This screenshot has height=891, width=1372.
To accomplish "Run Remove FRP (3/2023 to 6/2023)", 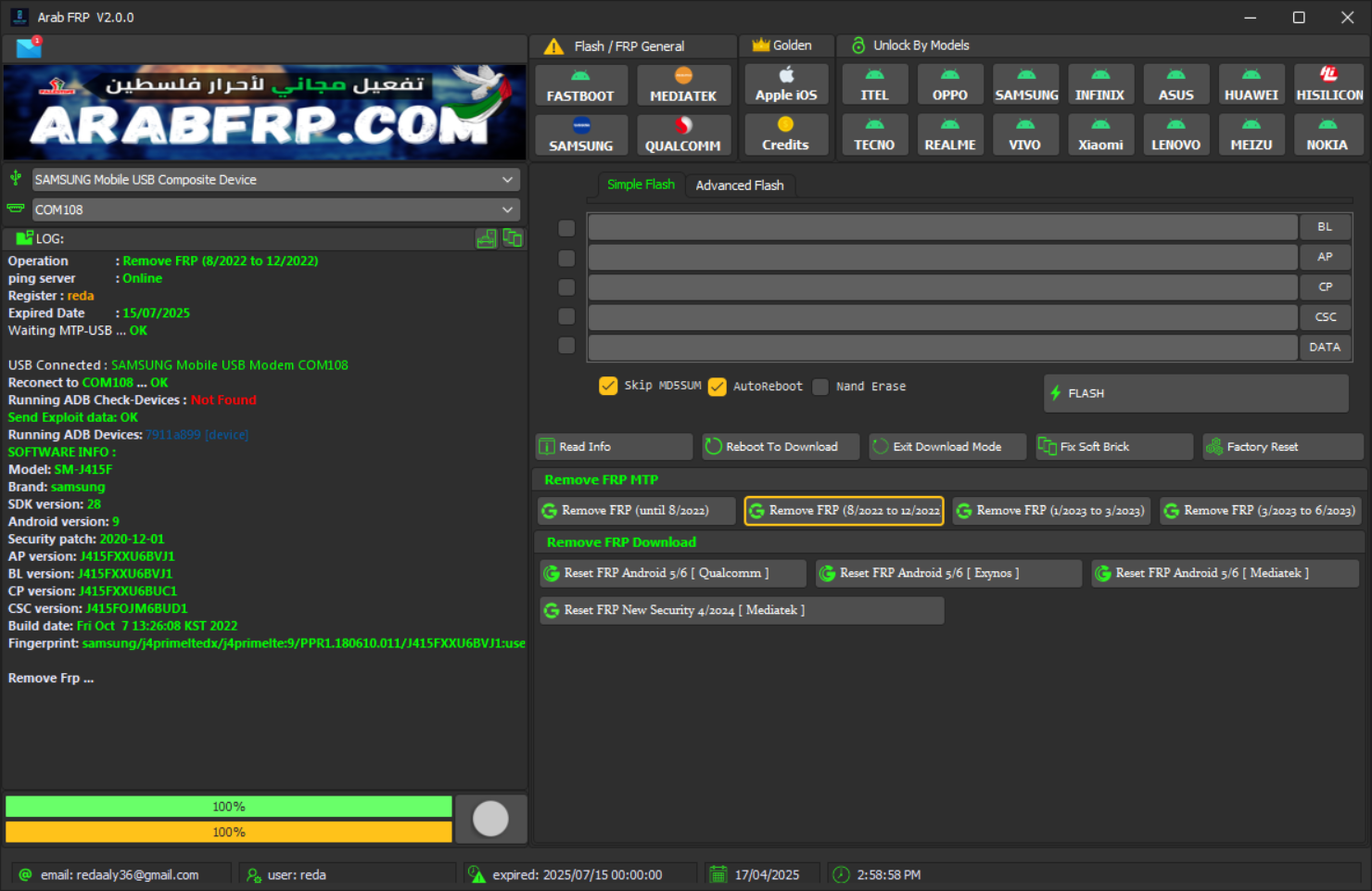I will tap(1260, 511).
